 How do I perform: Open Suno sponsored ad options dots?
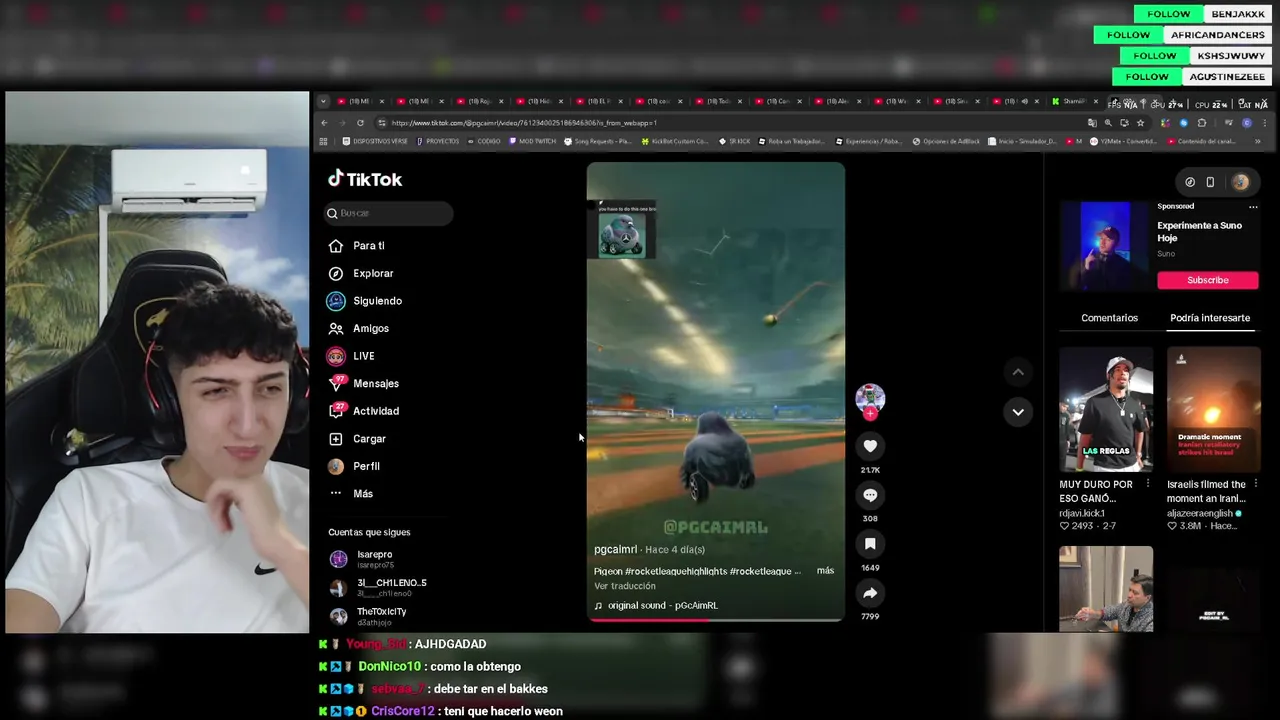click(x=1253, y=207)
